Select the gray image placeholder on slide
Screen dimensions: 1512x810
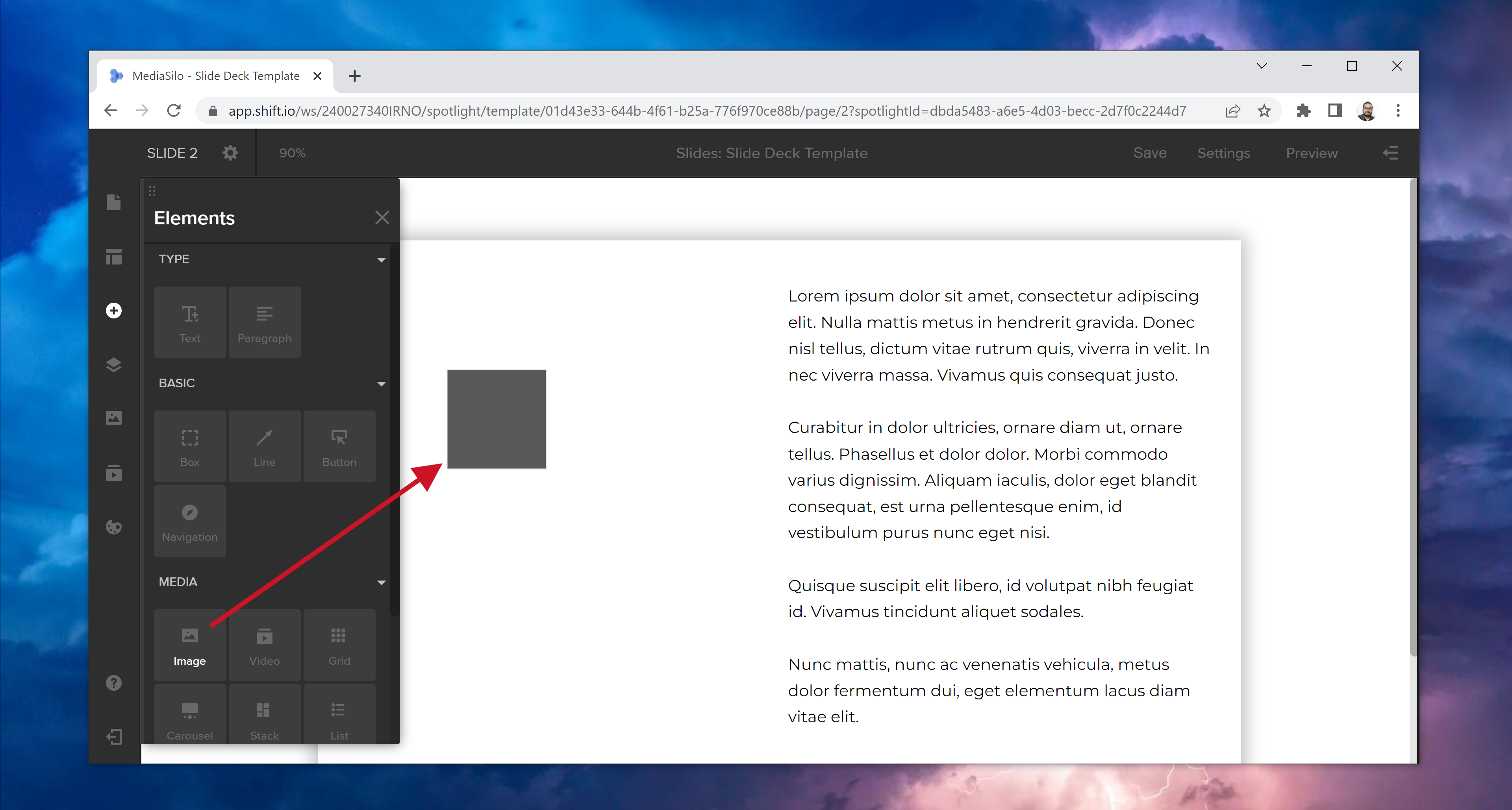tap(497, 419)
